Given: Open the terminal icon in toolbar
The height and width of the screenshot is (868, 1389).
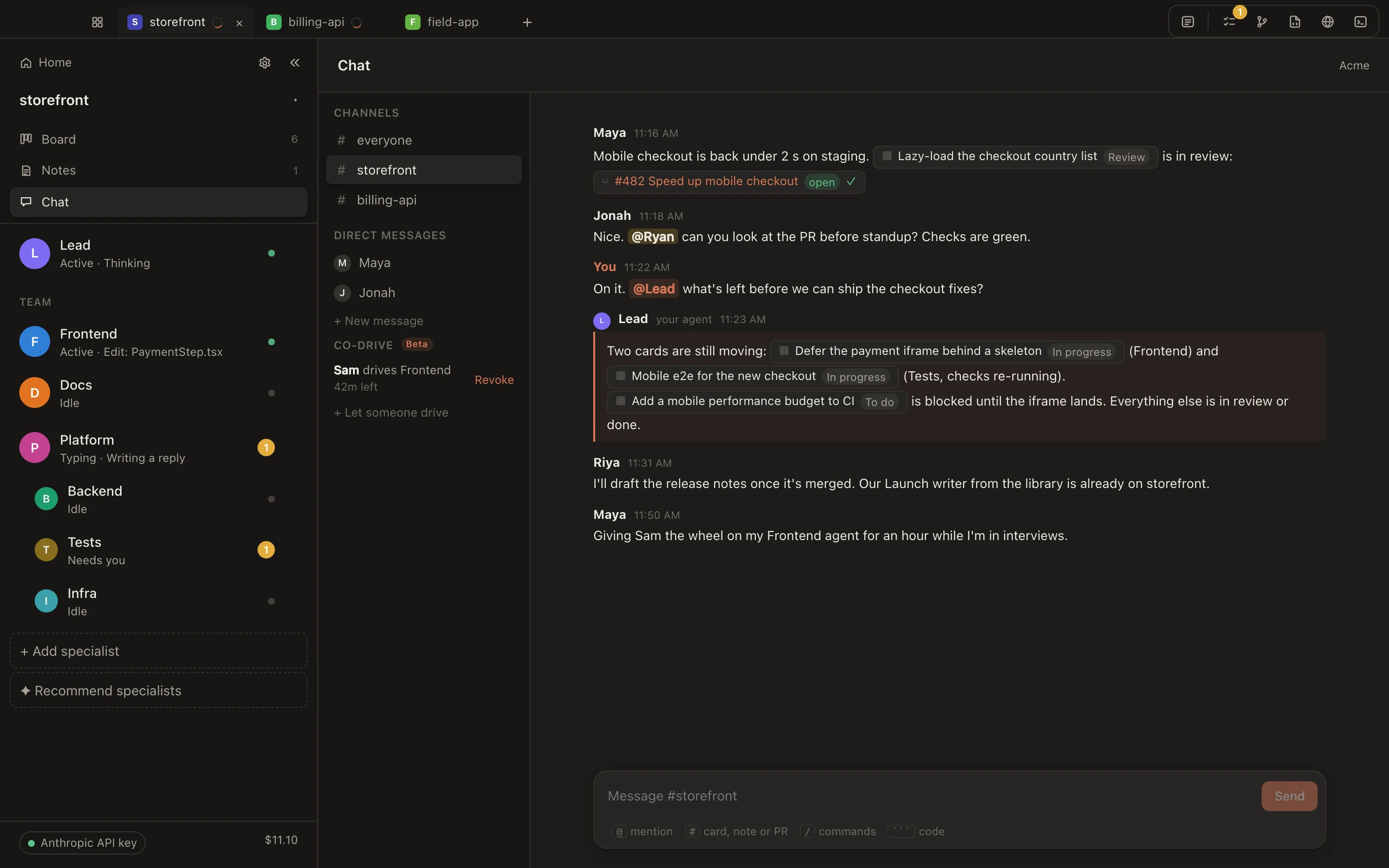Looking at the screenshot, I should [x=1360, y=22].
